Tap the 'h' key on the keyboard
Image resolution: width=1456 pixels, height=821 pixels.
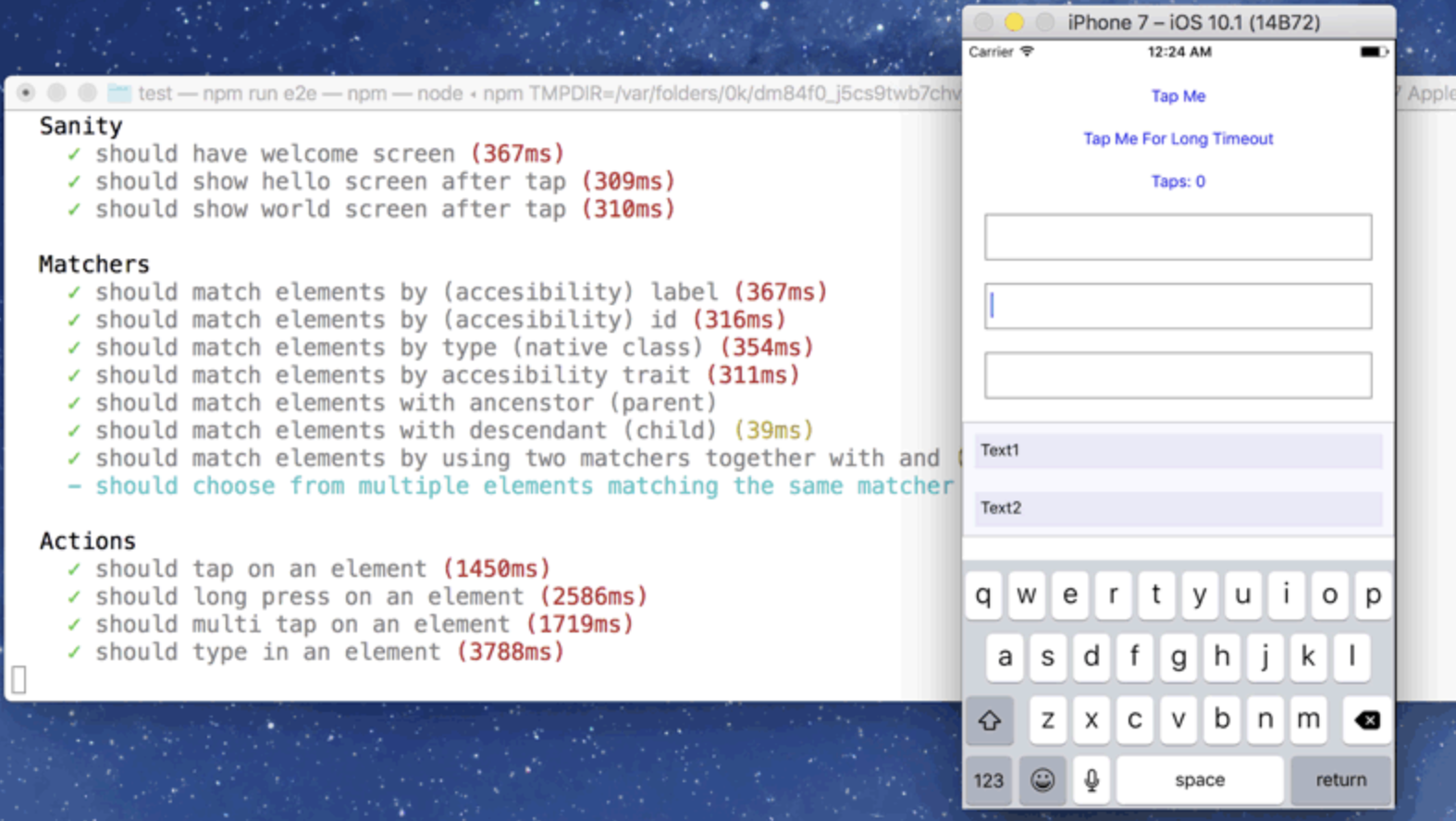(x=1222, y=657)
